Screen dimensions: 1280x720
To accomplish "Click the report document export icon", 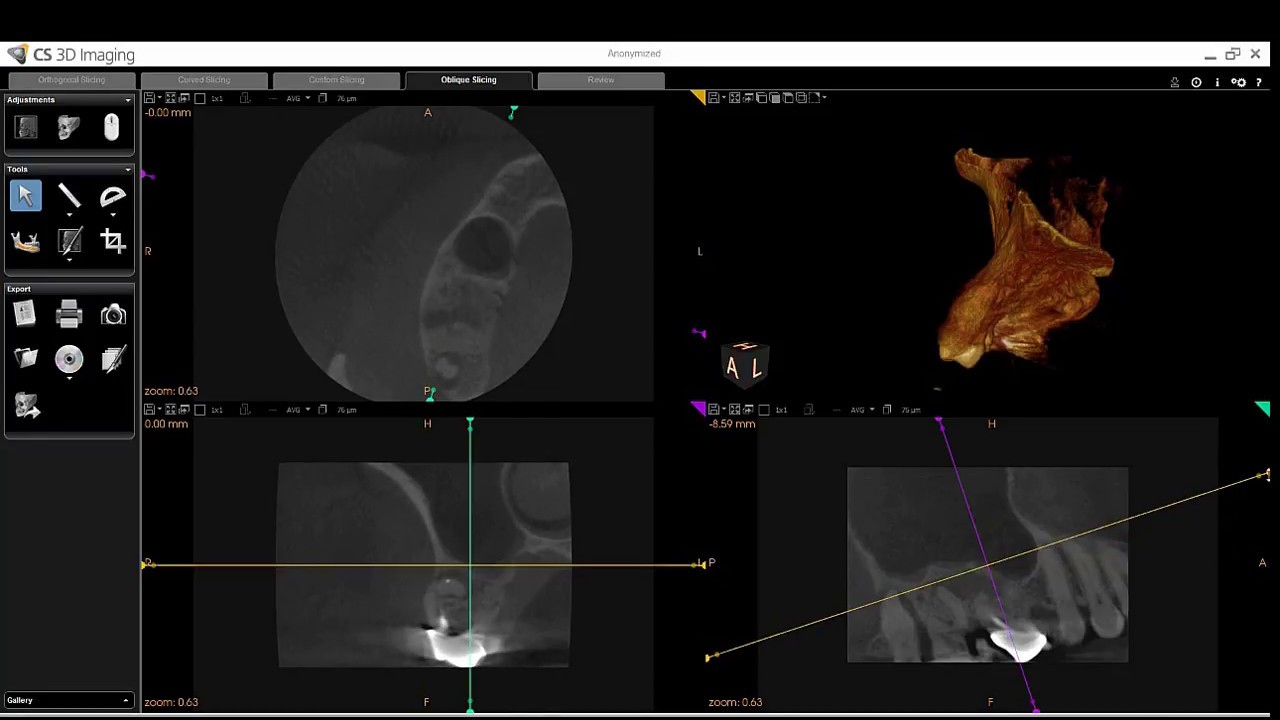I will pyautogui.click(x=25, y=314).
